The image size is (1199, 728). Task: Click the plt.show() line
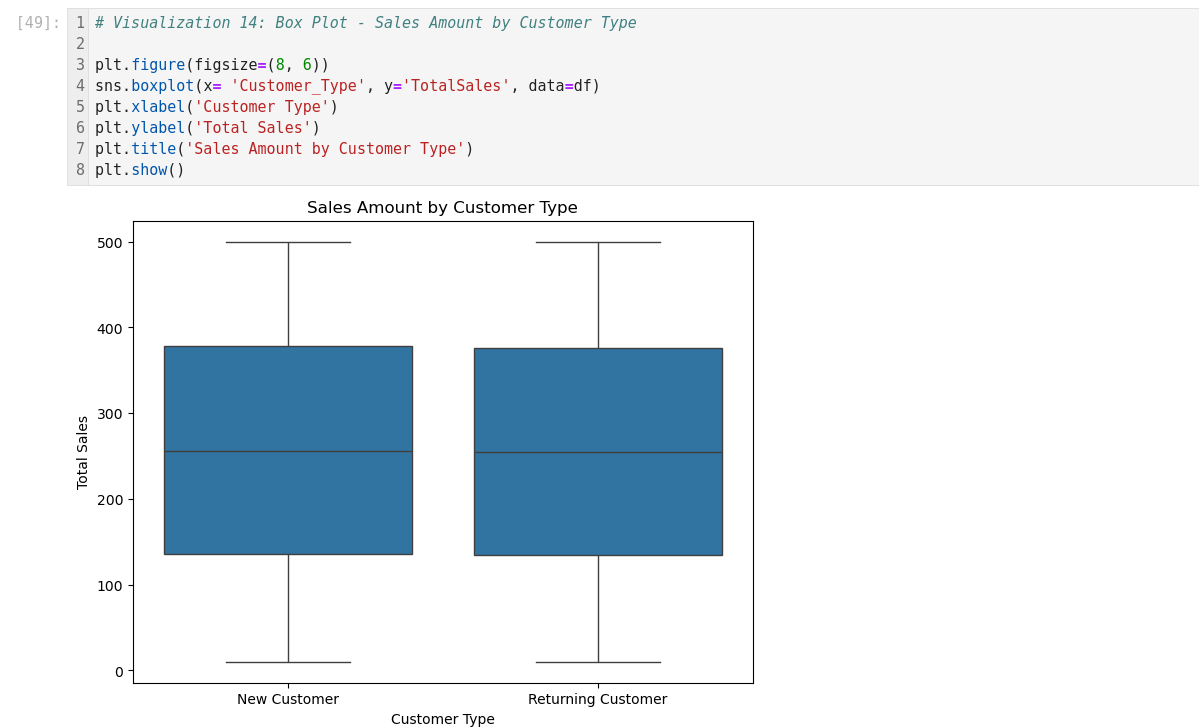[x=140, y=170]
